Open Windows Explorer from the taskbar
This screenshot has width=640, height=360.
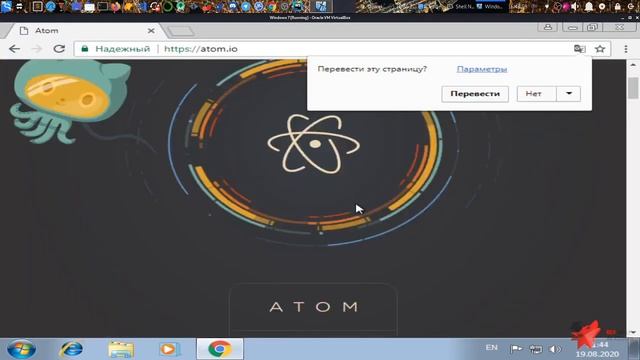click(x=121, y=349)
